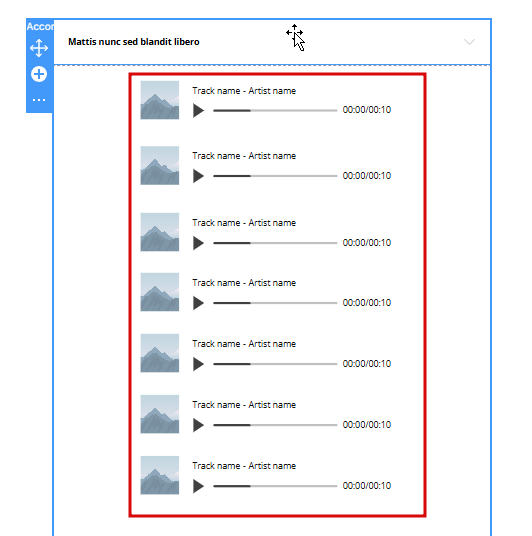Screen dimensions: 532x536
Task: Click the first track's cover thumbnail
Action: coord(160,100)
